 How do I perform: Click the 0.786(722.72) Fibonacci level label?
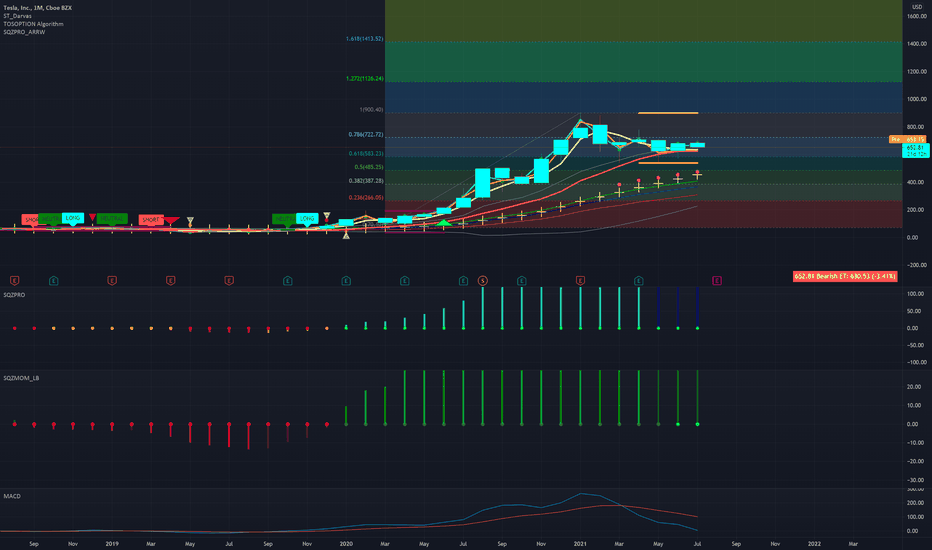366,135
